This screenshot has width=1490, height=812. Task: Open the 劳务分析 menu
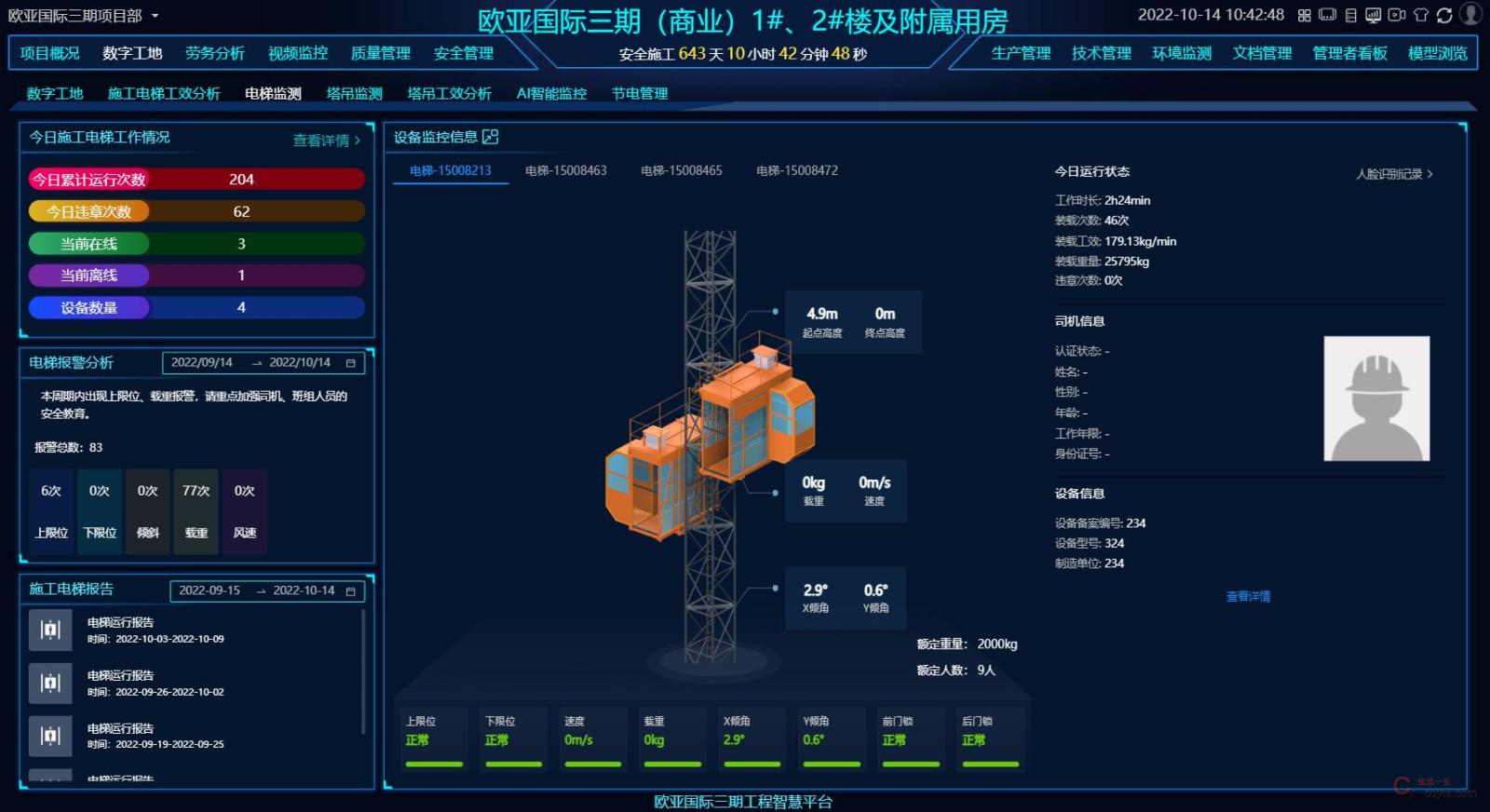point(215,53)
